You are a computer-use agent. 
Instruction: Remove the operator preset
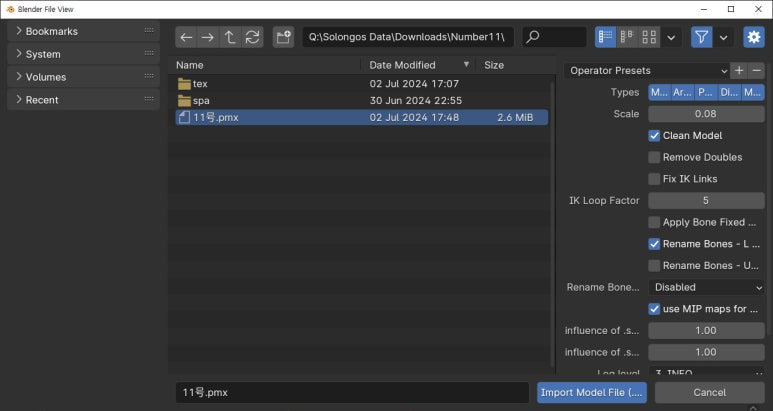coord(756,70)
